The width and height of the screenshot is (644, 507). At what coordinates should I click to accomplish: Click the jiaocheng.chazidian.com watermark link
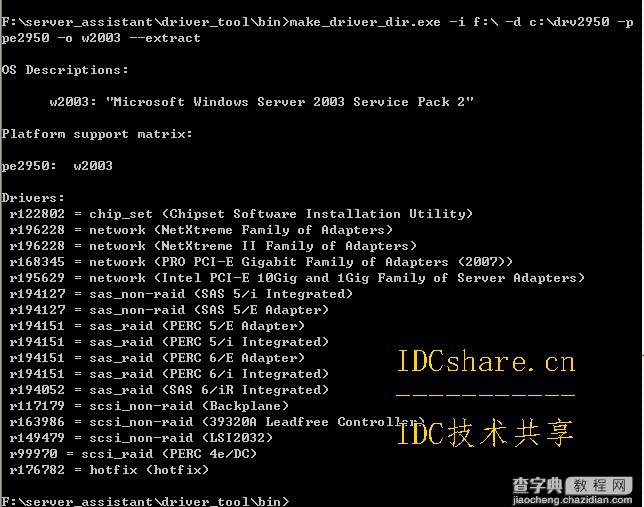click(573, 500)
